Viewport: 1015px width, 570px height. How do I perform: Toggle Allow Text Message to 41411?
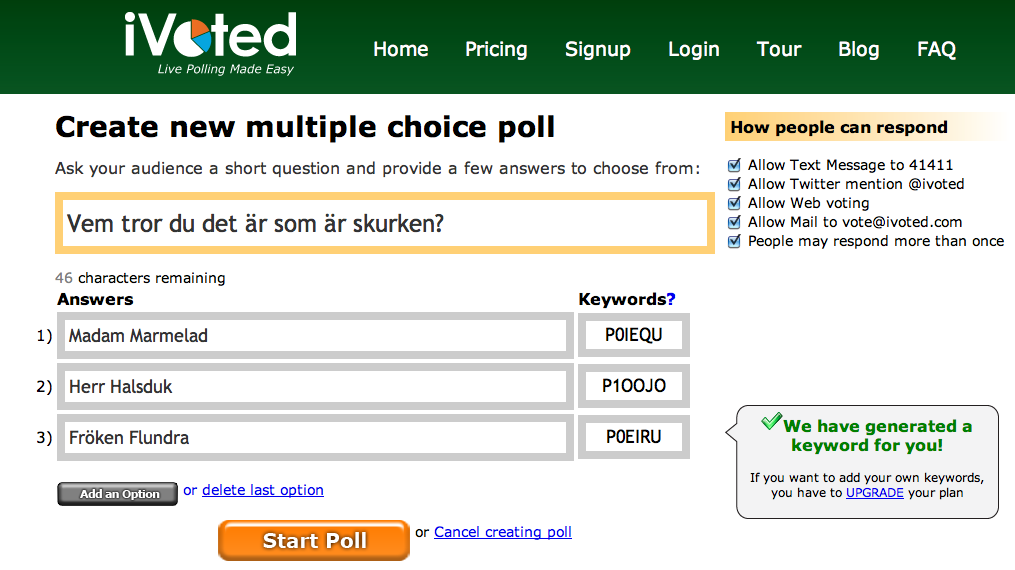coord(735,165)
